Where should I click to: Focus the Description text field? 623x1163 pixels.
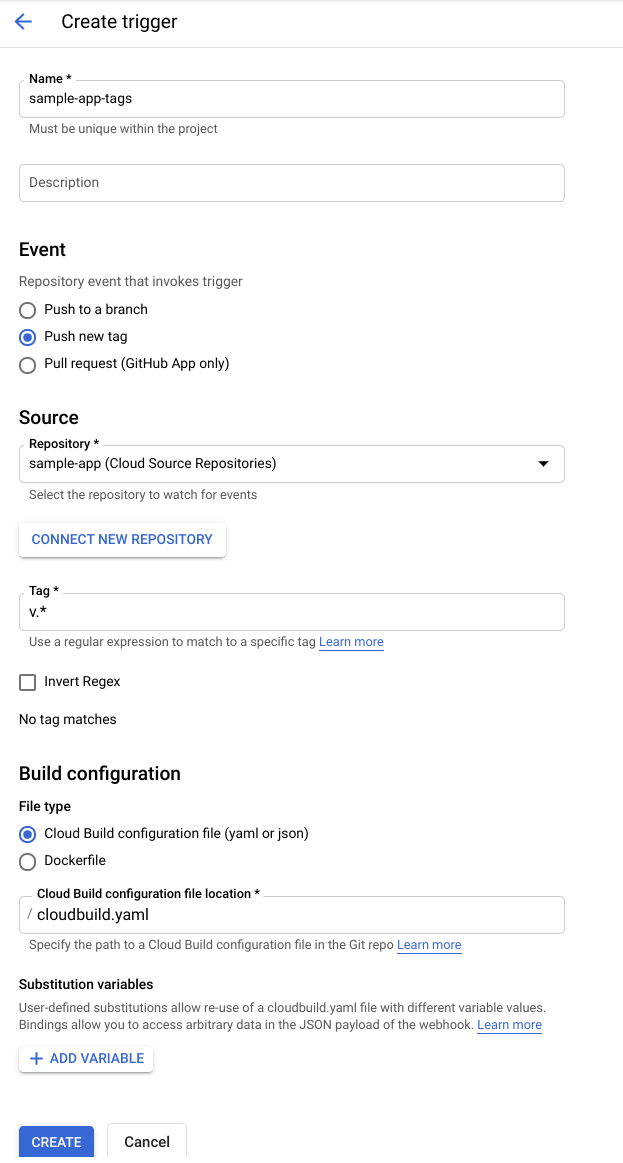tap(291, 183)
